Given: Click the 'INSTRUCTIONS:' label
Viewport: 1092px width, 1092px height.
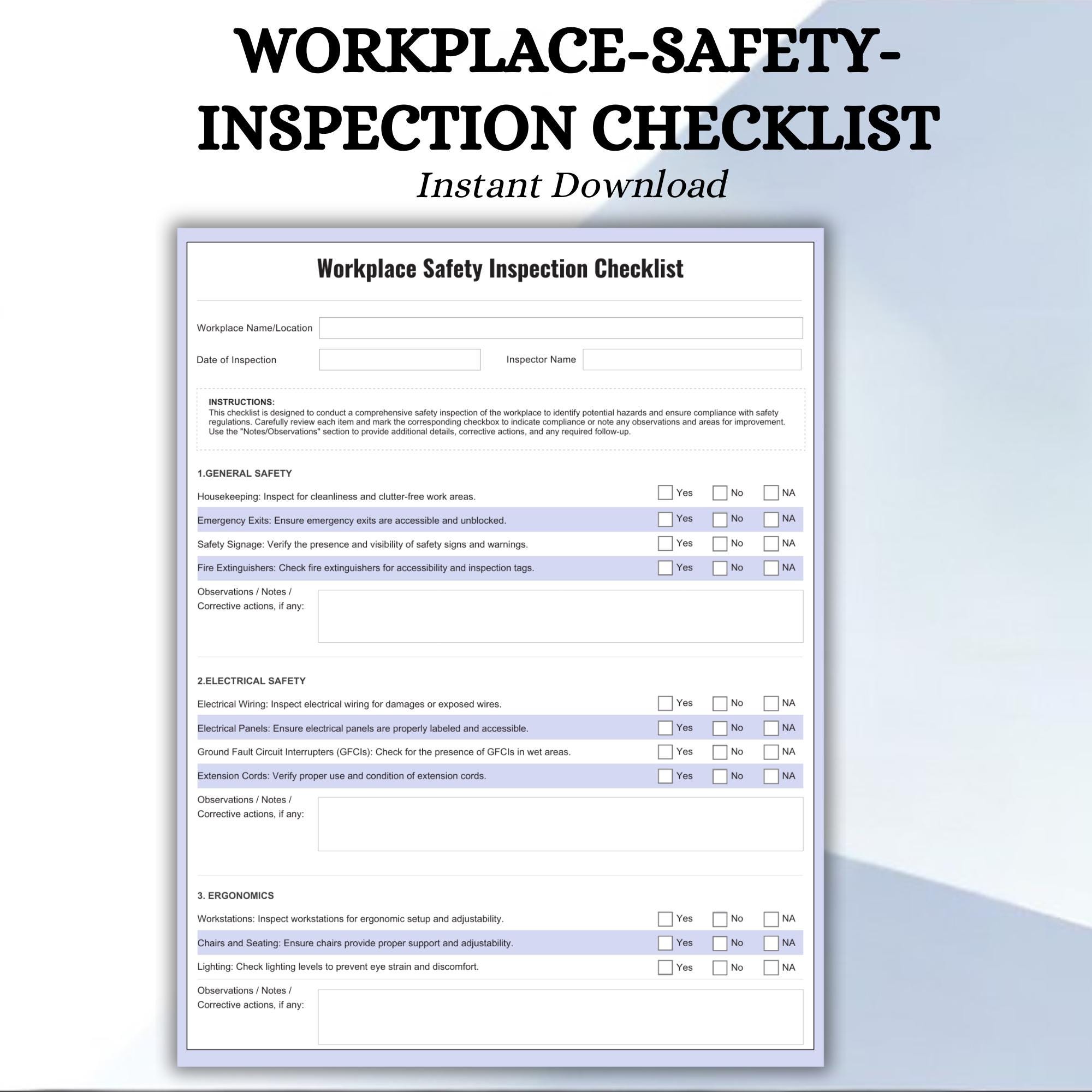Looking at the screenshot, I should 241,402.
